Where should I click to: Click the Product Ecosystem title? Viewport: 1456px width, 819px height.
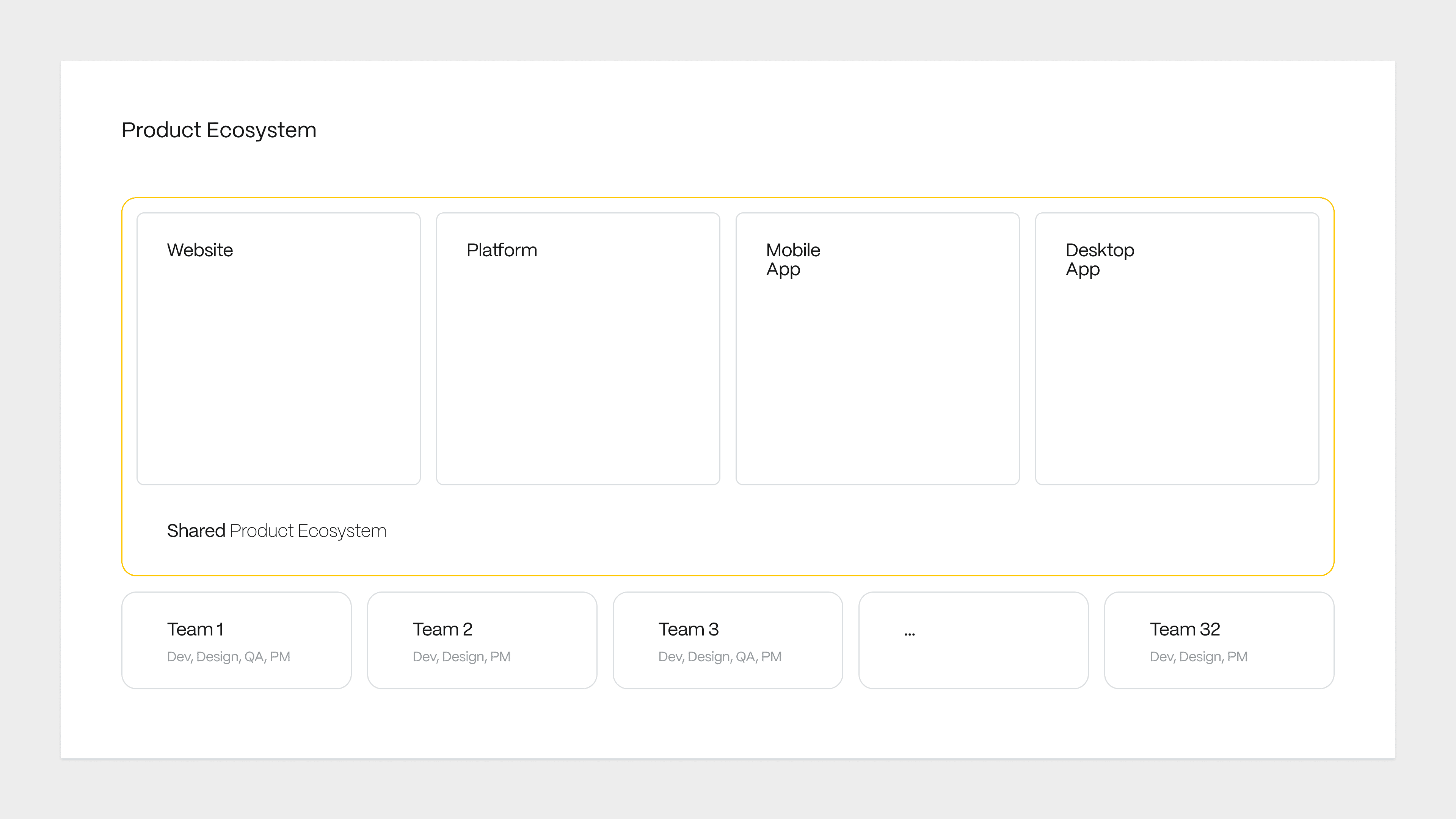click(219, 130)
